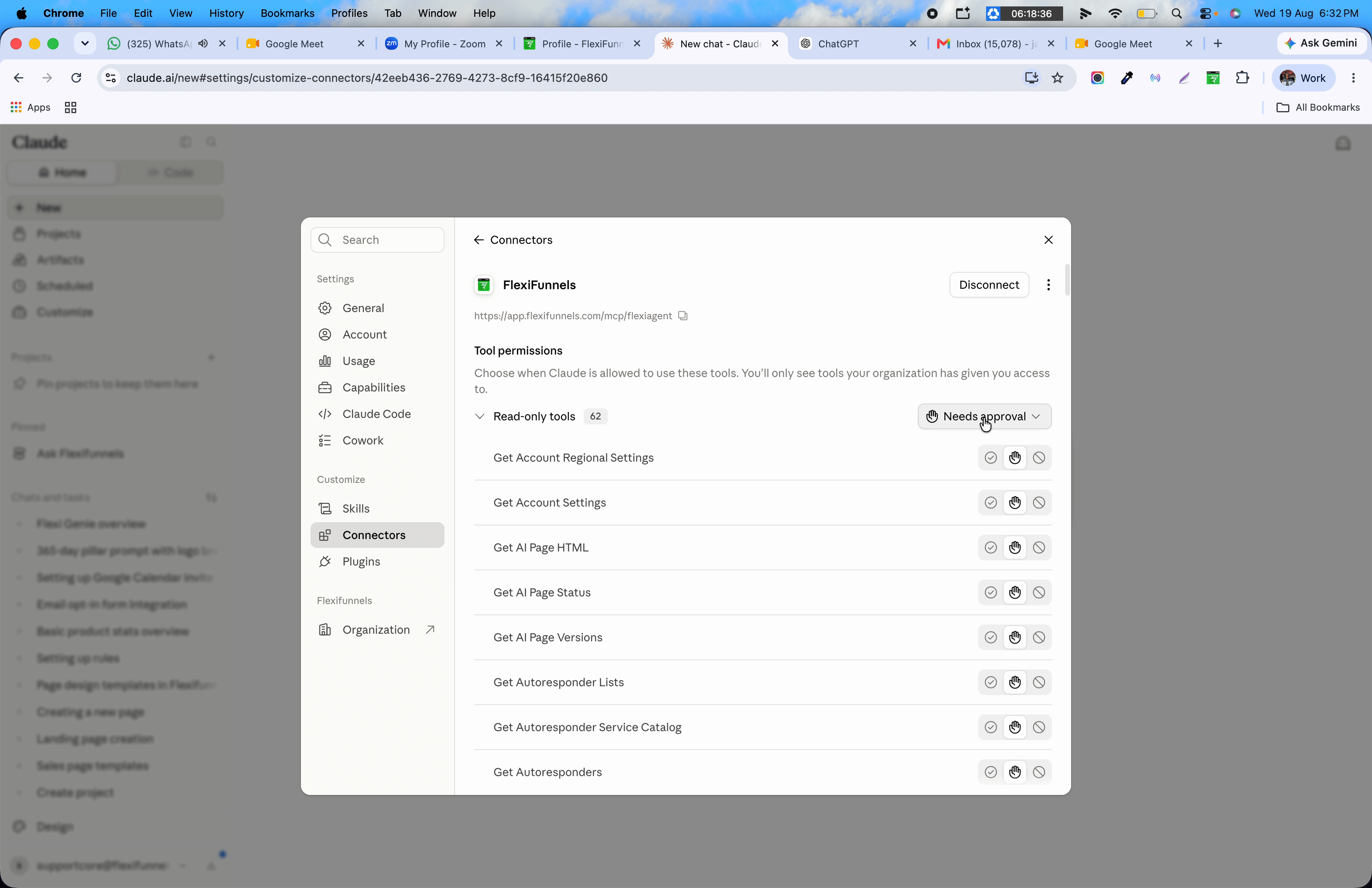The height and width of the screenshot is (888, 1372).
Task: Select Connectors in settings sidebar
Action: pyautogui.click(x=377, y=535)
